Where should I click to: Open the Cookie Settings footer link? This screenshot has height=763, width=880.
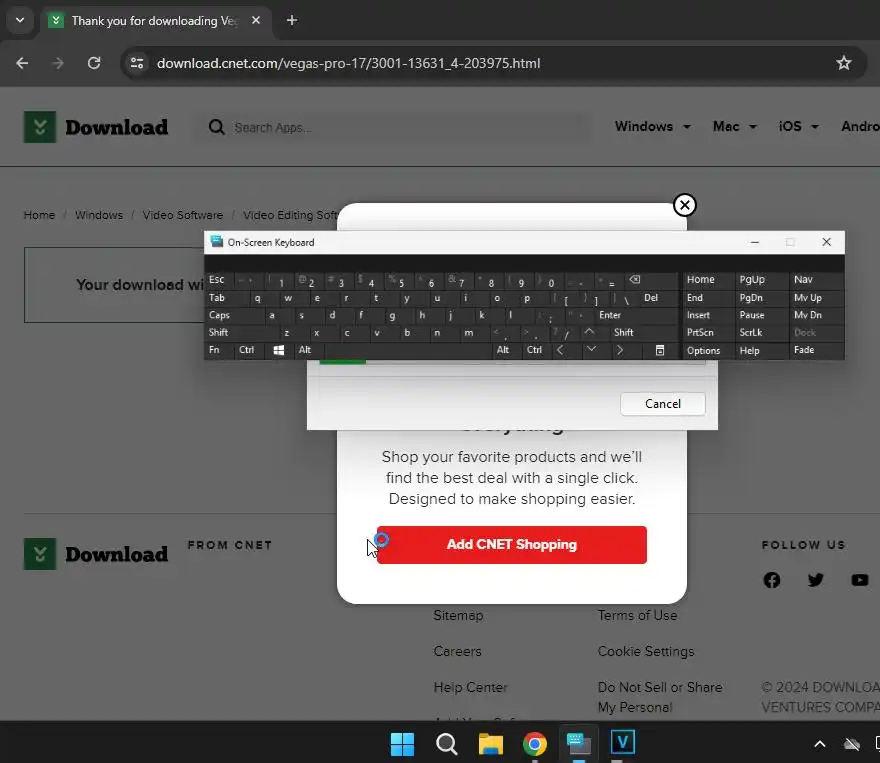(646, 651)
